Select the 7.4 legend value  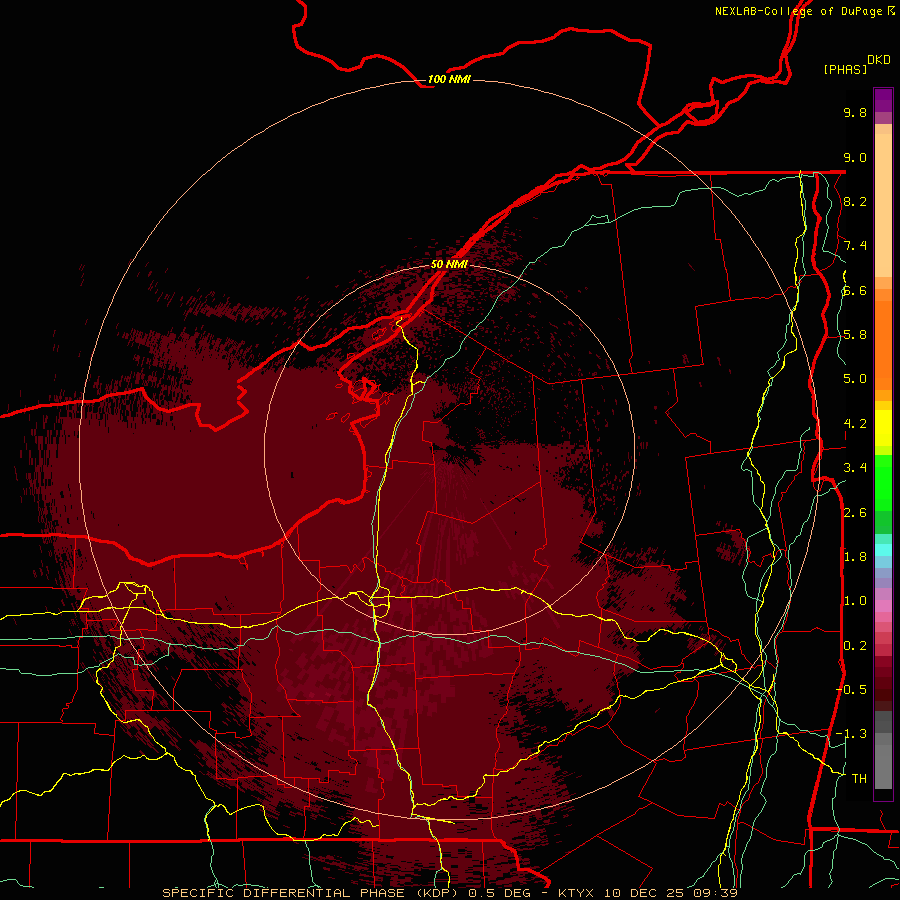point(855,246)
